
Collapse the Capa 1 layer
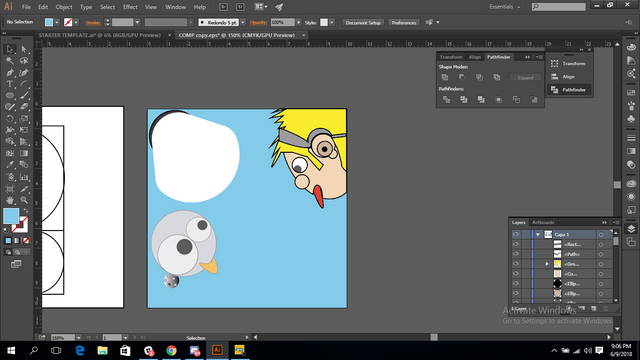538,235
